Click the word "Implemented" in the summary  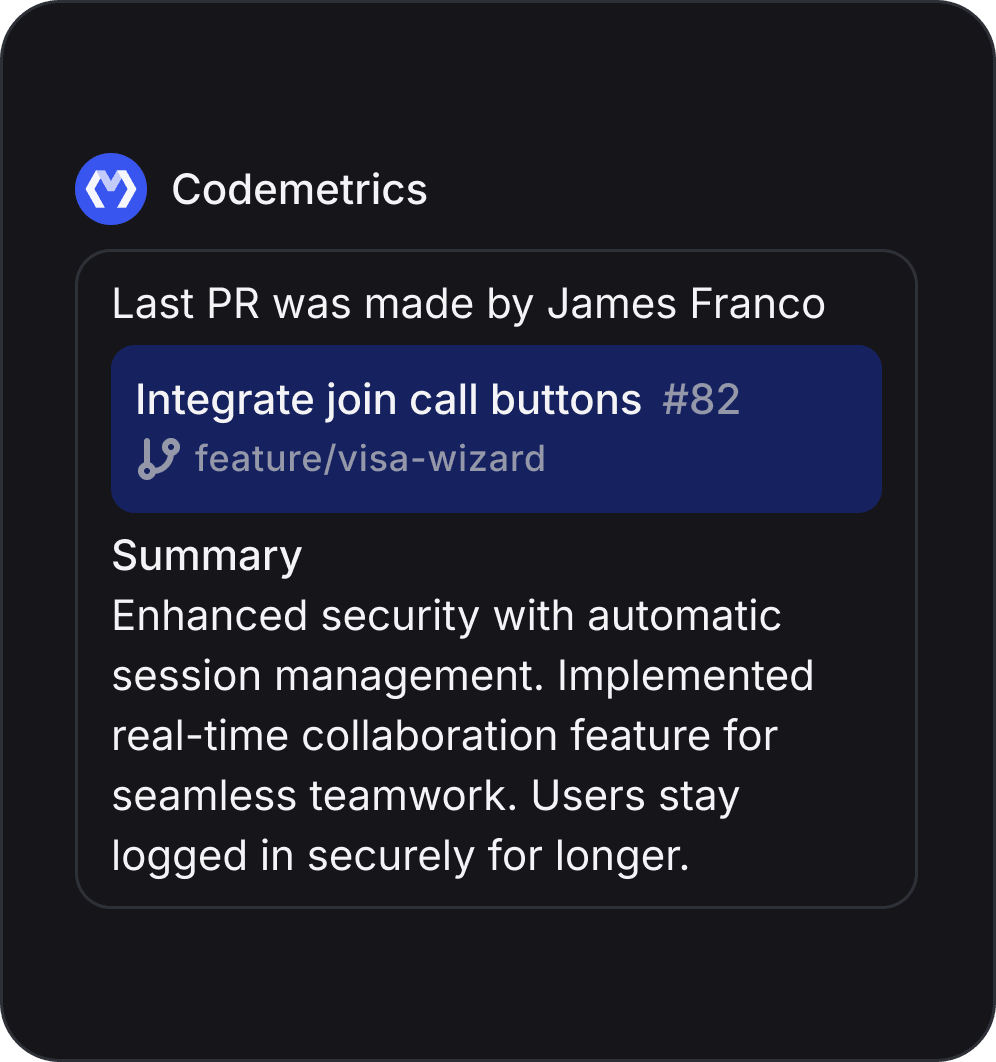(x=685, y=676)
